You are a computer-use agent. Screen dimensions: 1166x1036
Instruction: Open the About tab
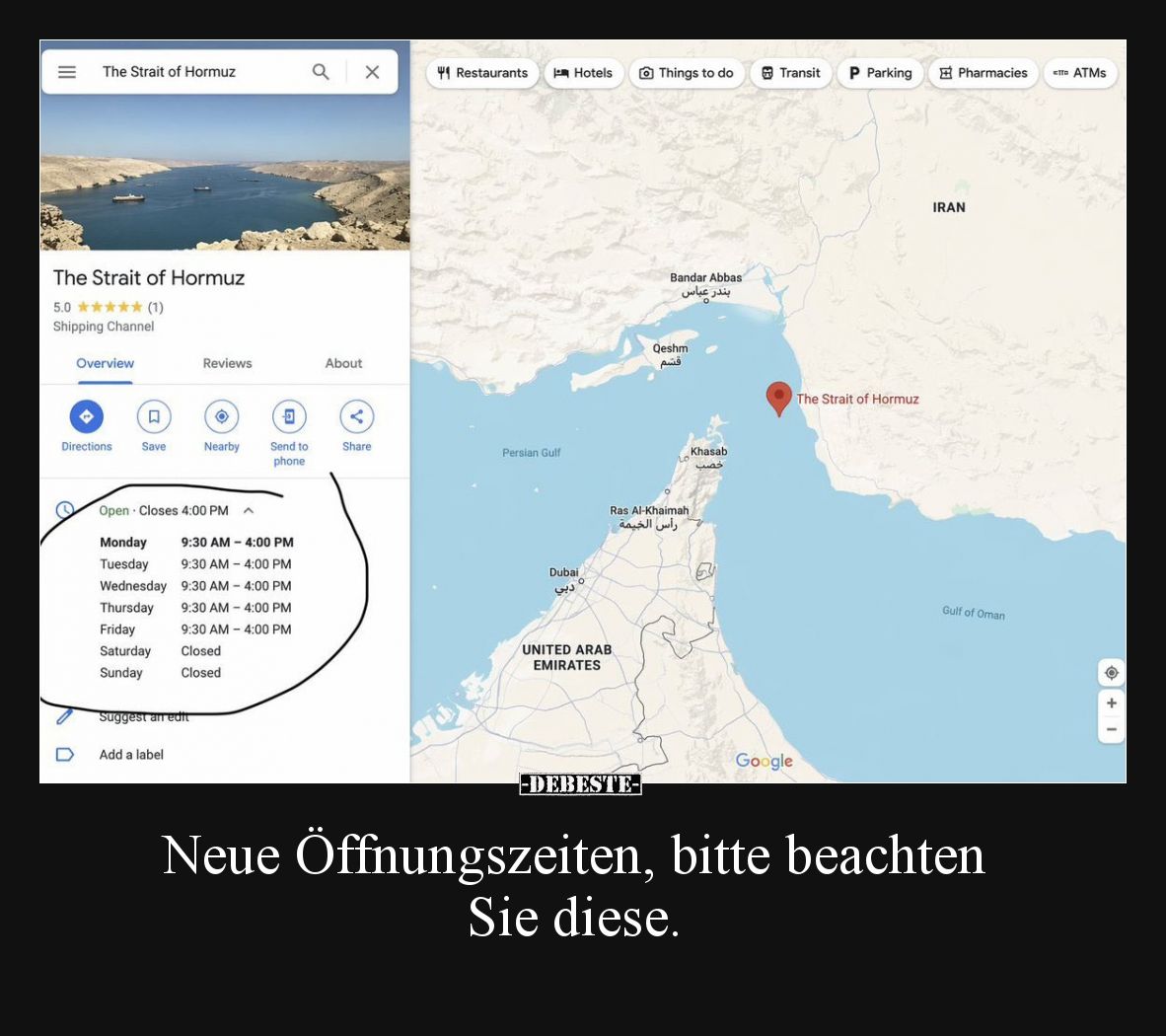(x=343, y=363)
